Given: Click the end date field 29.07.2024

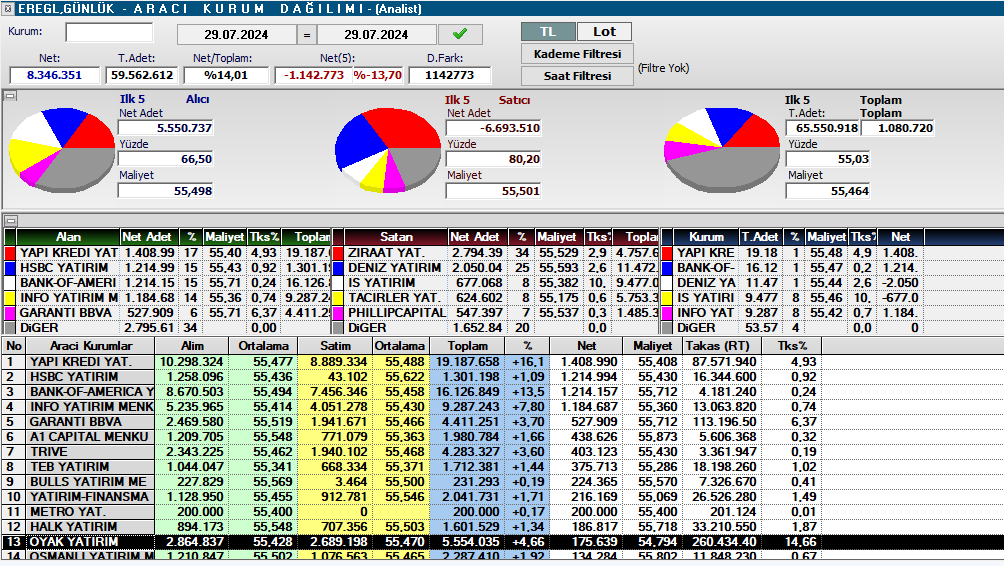Looking at the screenshot, I should (x=376, y=35).
